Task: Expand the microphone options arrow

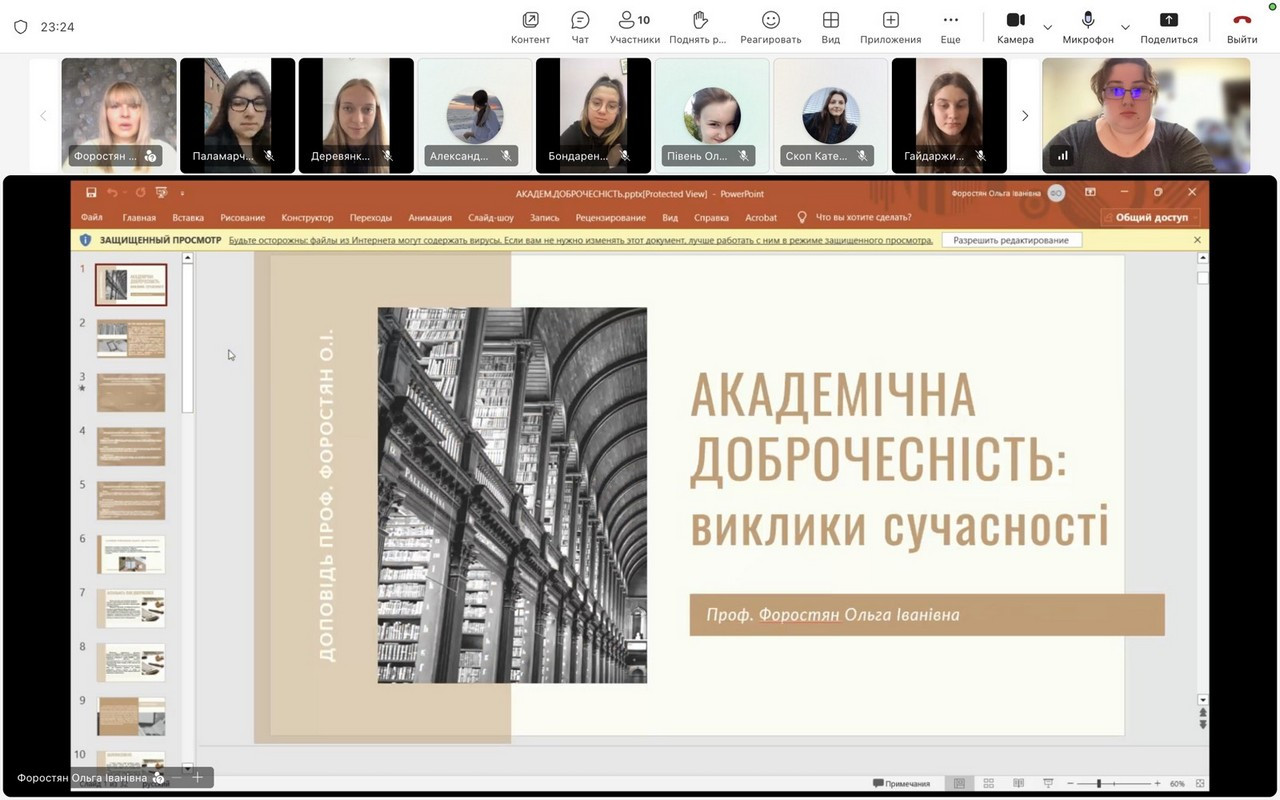Action: pyautogui.click(x=1125, y=27)
